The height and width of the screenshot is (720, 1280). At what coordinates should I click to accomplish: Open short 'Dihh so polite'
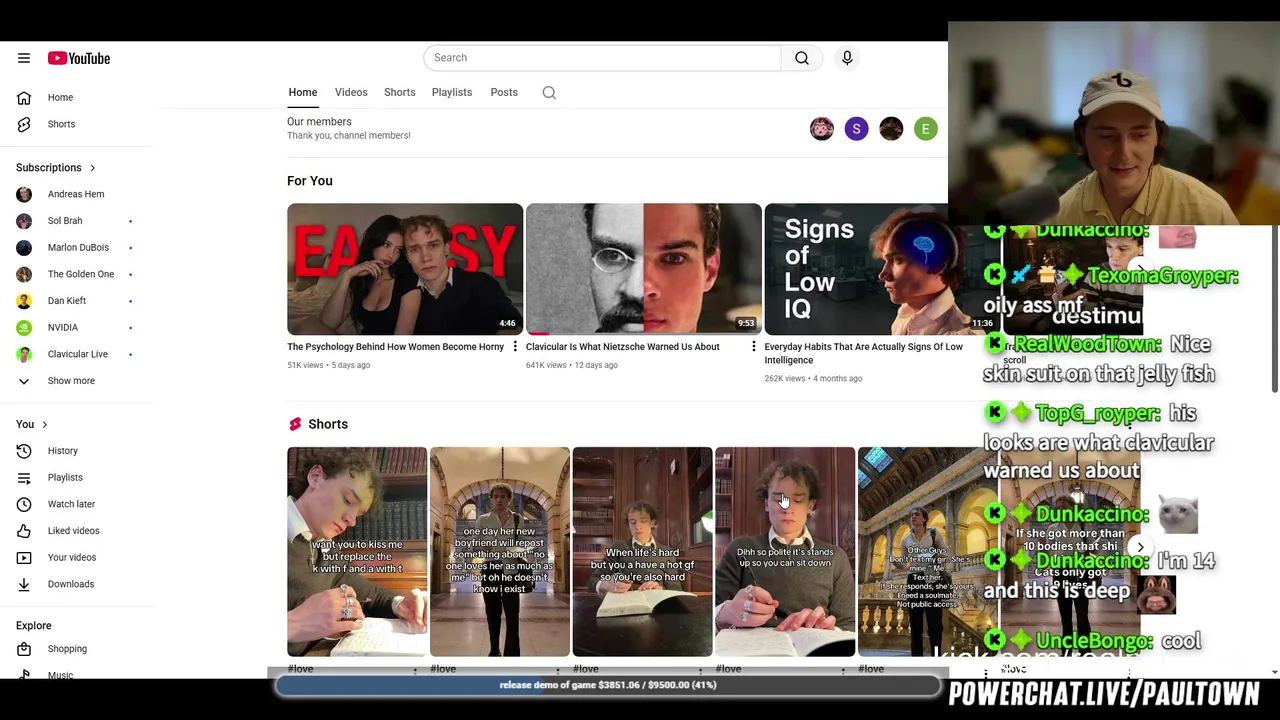click(x=785, y=552)
